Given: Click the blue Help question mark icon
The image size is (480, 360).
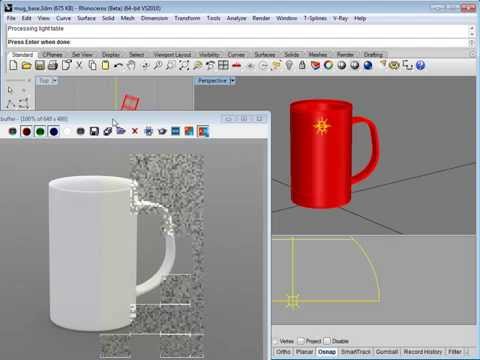Looking at the screenshot, I should 421,65.
